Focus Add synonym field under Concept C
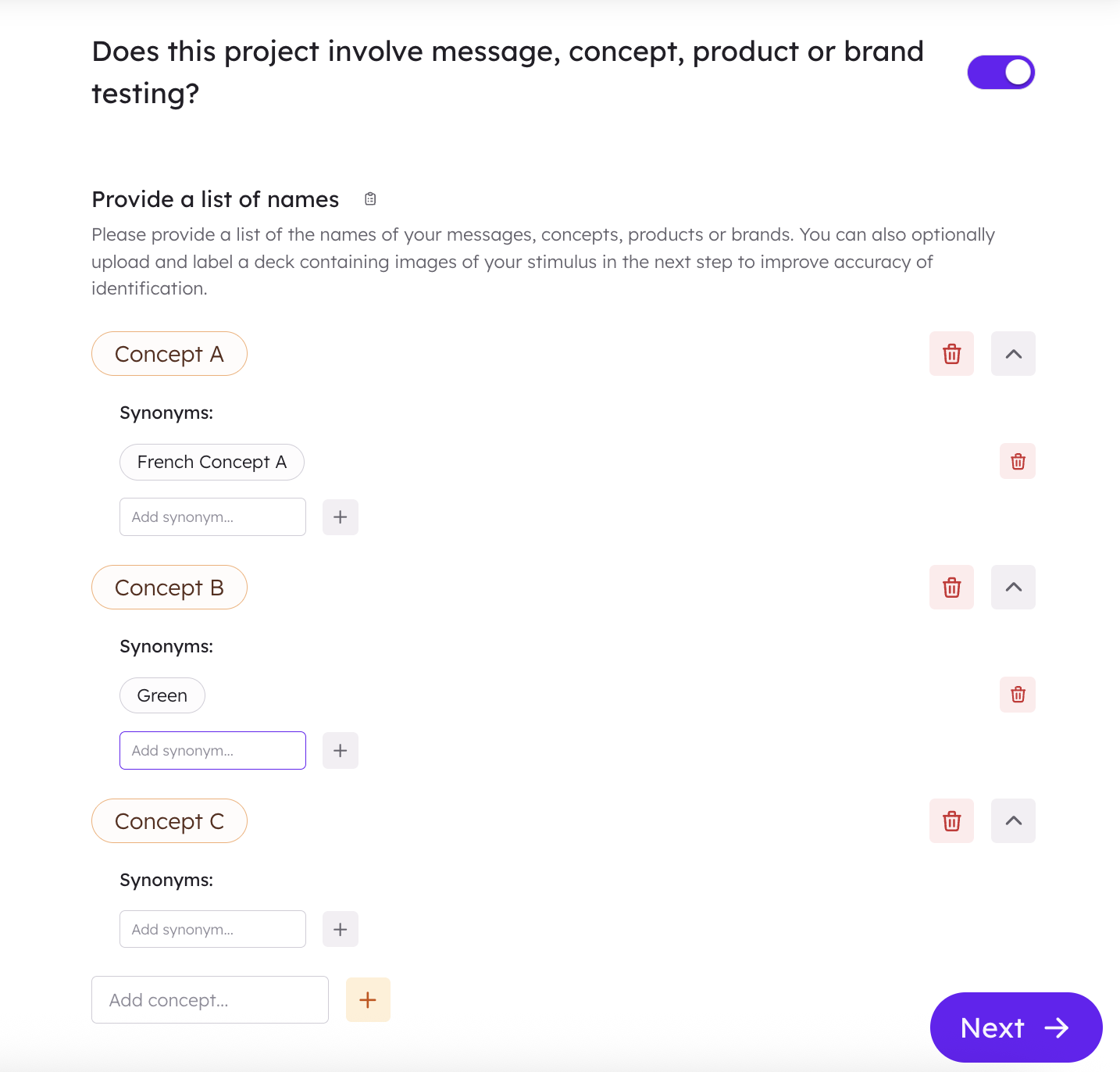This screenshot has width=1120, height=1072. pyautogui.click(x=212, y=929)
